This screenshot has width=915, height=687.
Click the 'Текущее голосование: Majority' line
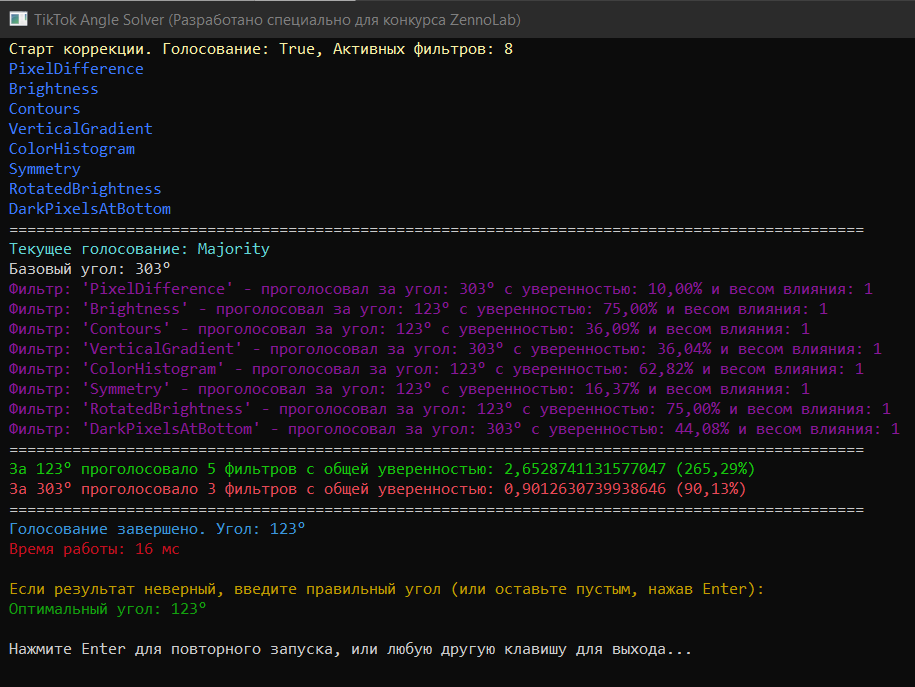tap(139, 249)
